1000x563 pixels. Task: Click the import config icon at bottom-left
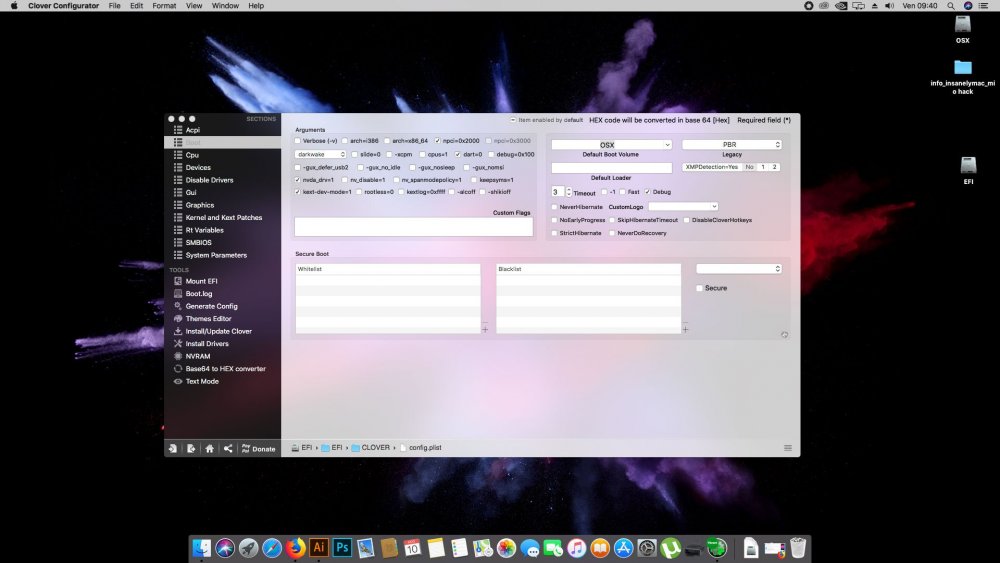[172, 449]
